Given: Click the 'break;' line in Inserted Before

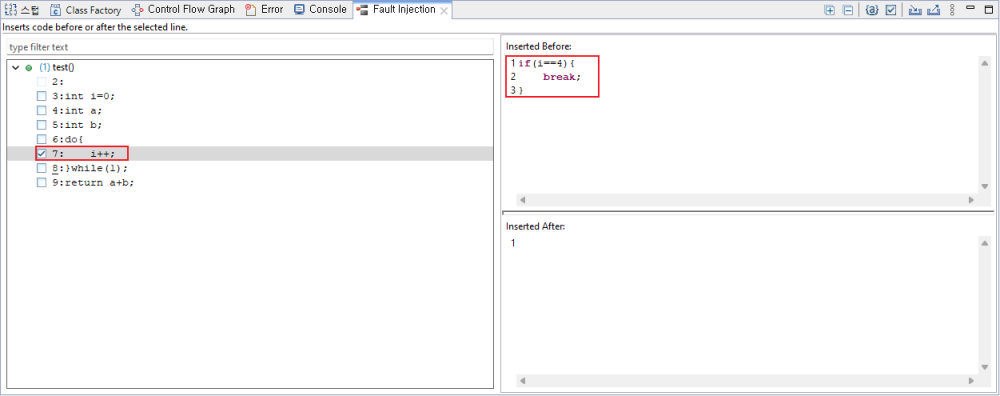Looking at the screenshot, I should (562, 77).
